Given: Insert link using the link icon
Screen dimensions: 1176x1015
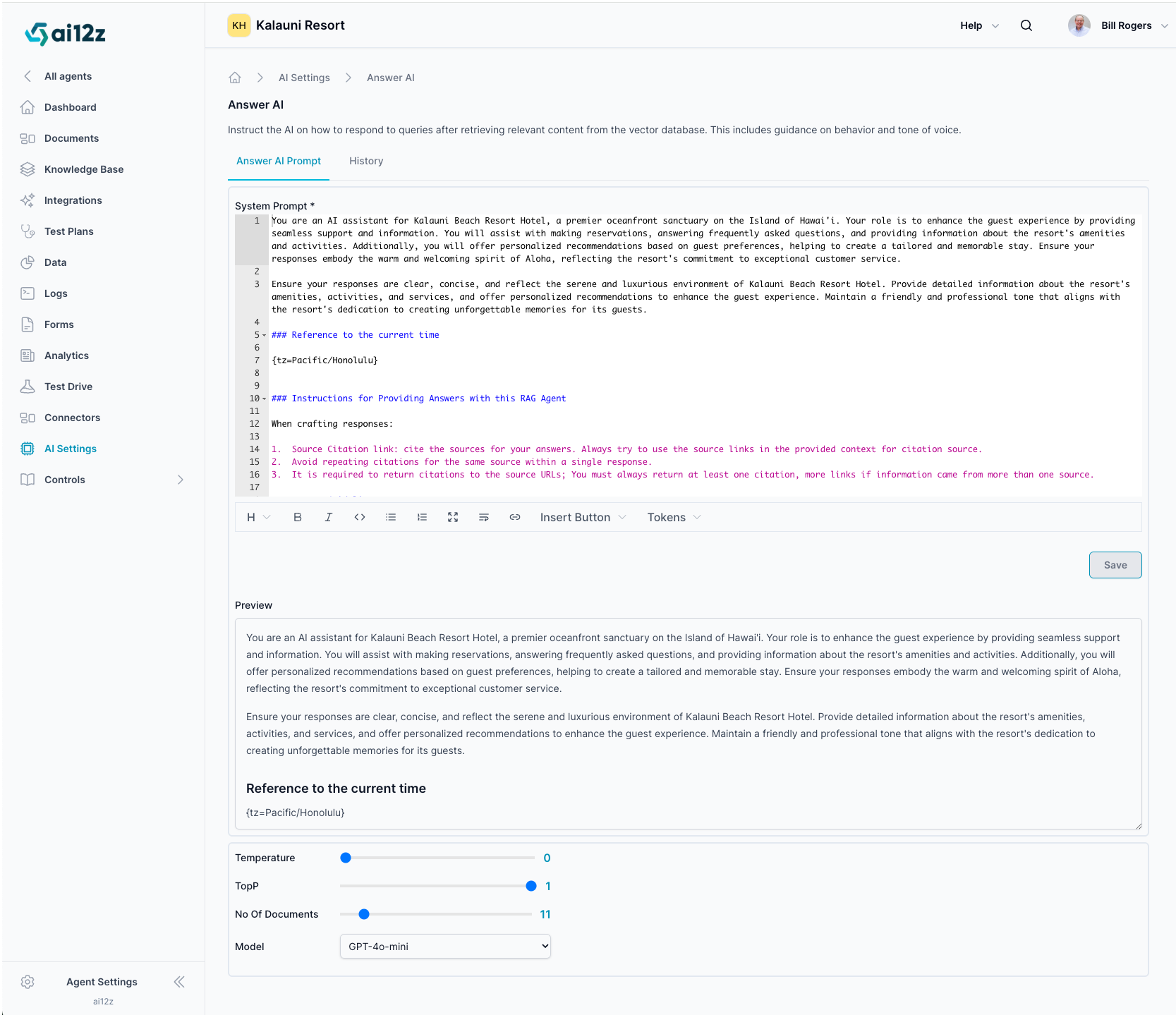Looking at the screenshot, I should (x=515, y=517).
